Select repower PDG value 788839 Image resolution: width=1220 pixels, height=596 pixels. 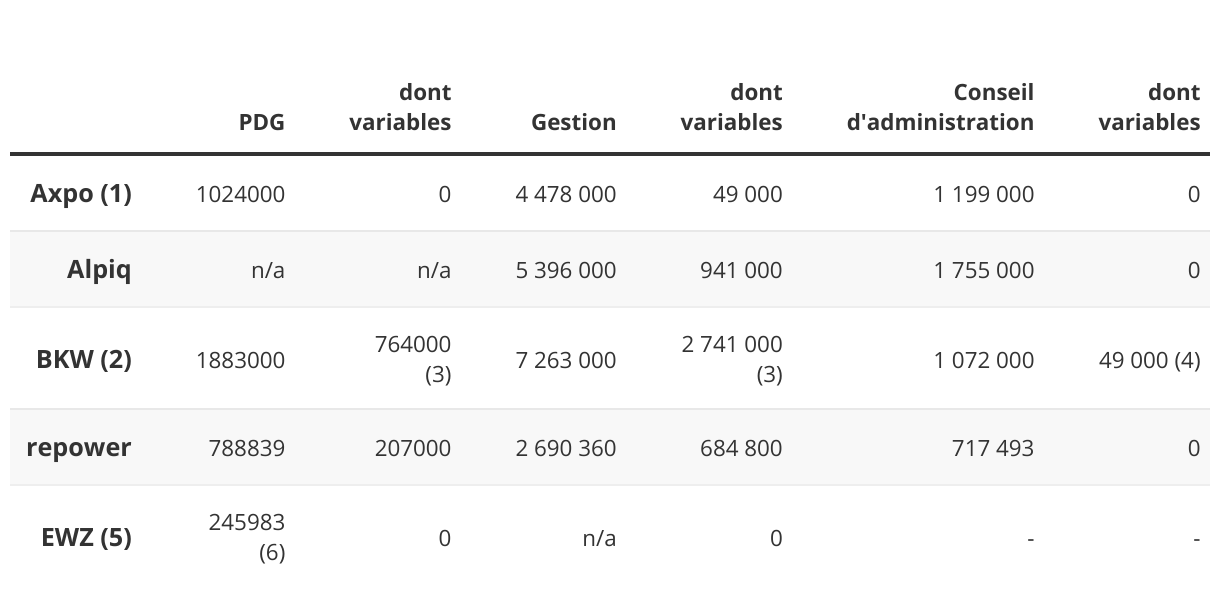click(x=246, y=449)
